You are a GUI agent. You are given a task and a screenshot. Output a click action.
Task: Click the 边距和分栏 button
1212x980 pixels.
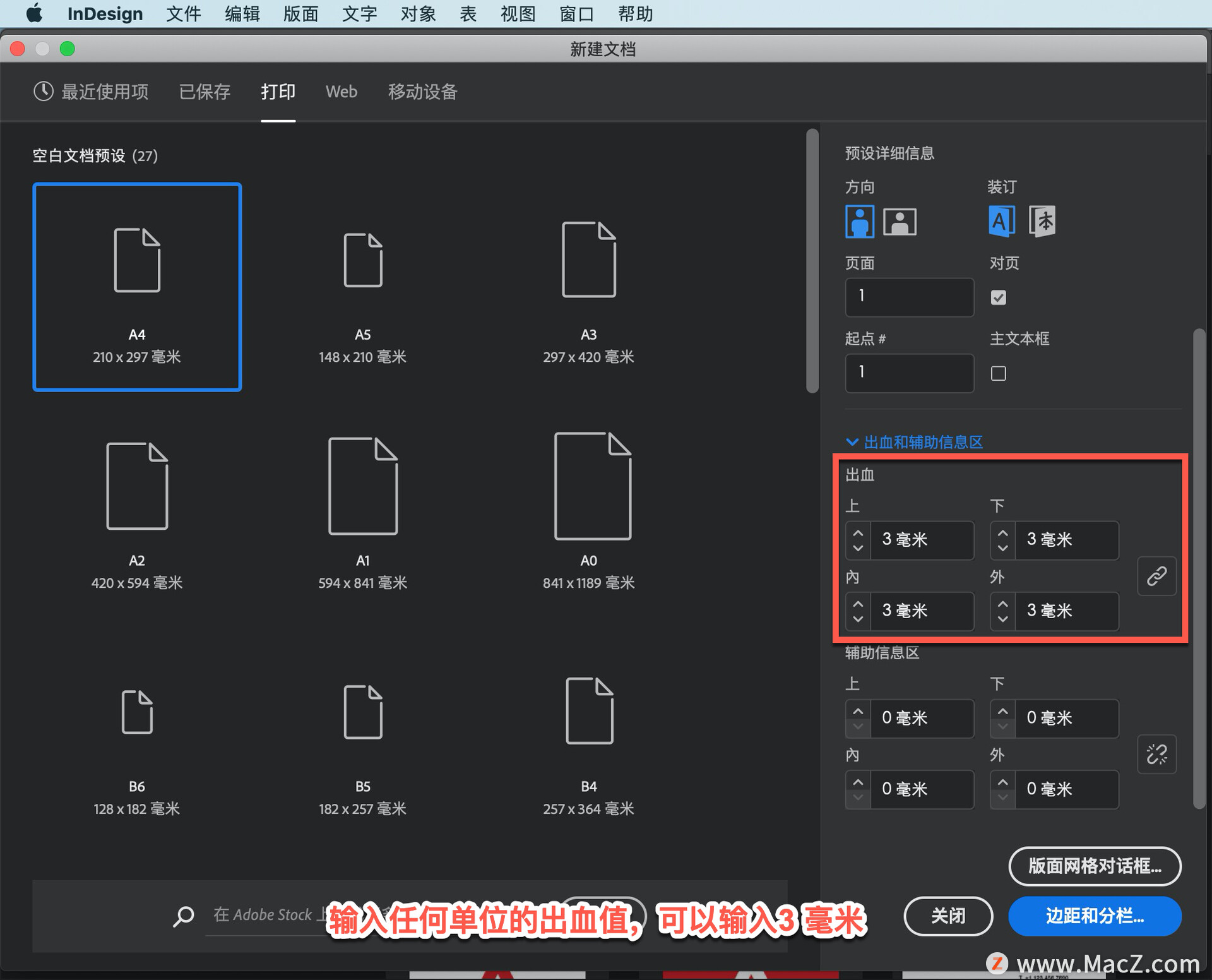(1095, 916)
